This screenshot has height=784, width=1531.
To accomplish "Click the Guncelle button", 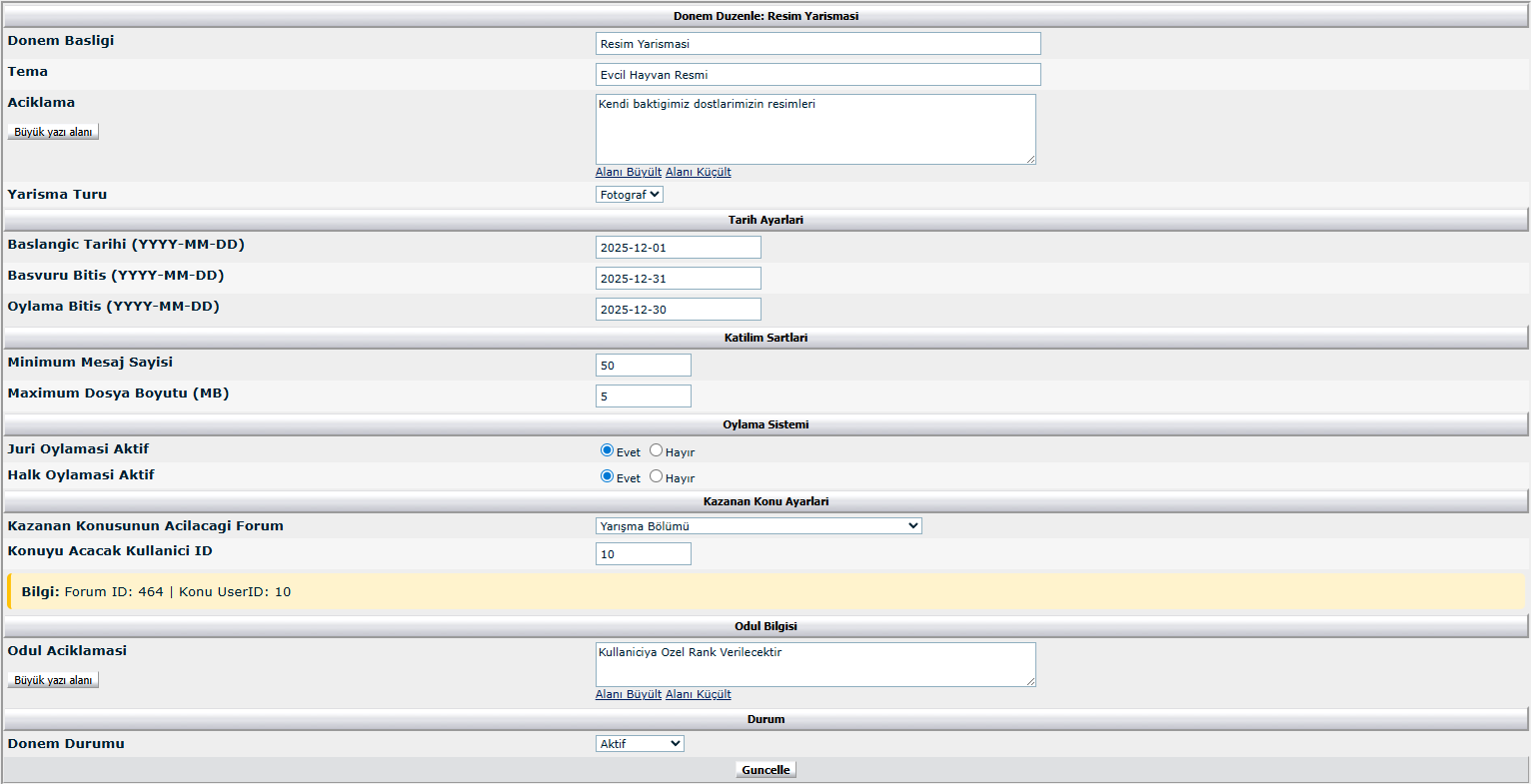I will click(x=765, y=770).
